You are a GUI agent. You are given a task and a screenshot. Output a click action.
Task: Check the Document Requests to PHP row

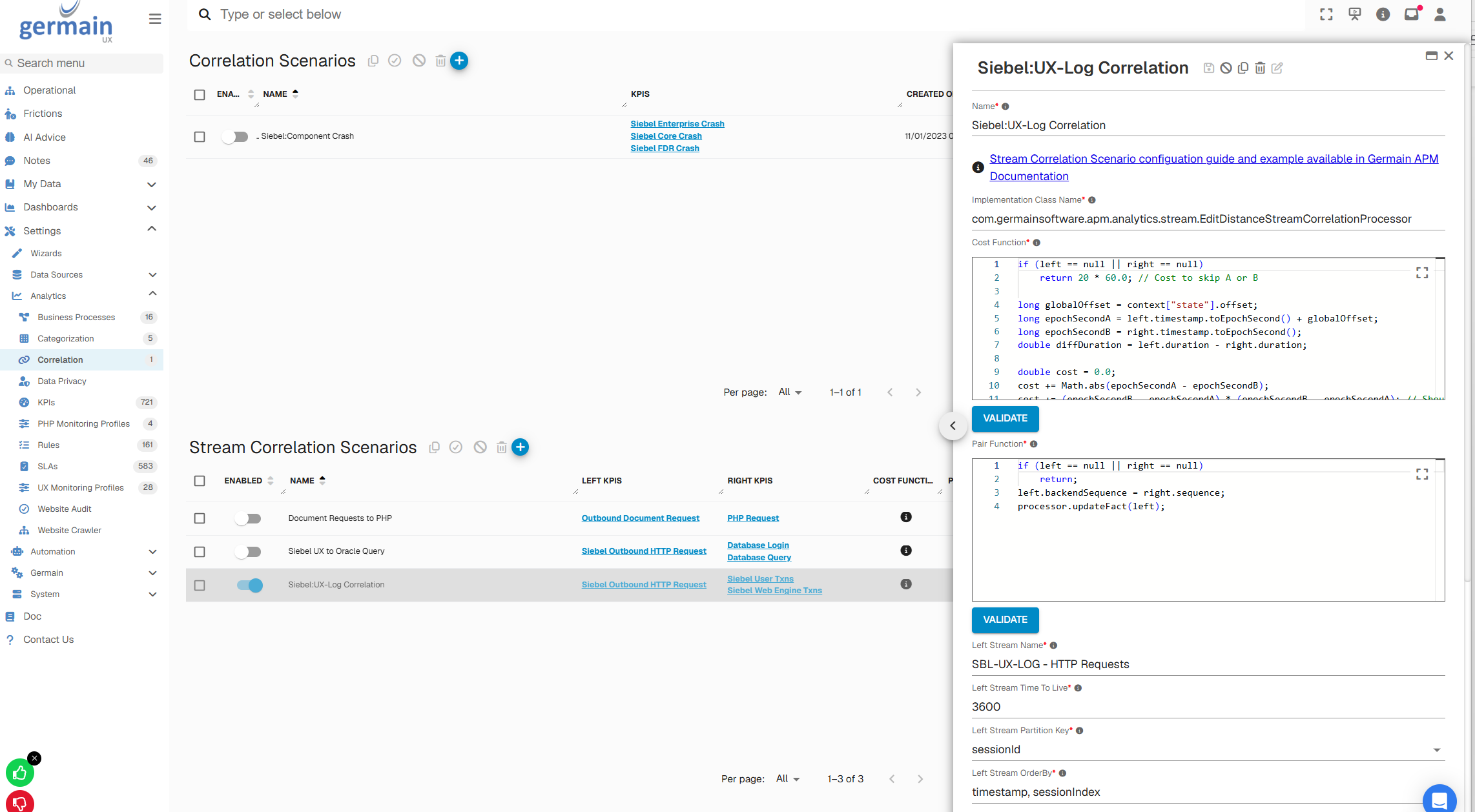(200, 518)
